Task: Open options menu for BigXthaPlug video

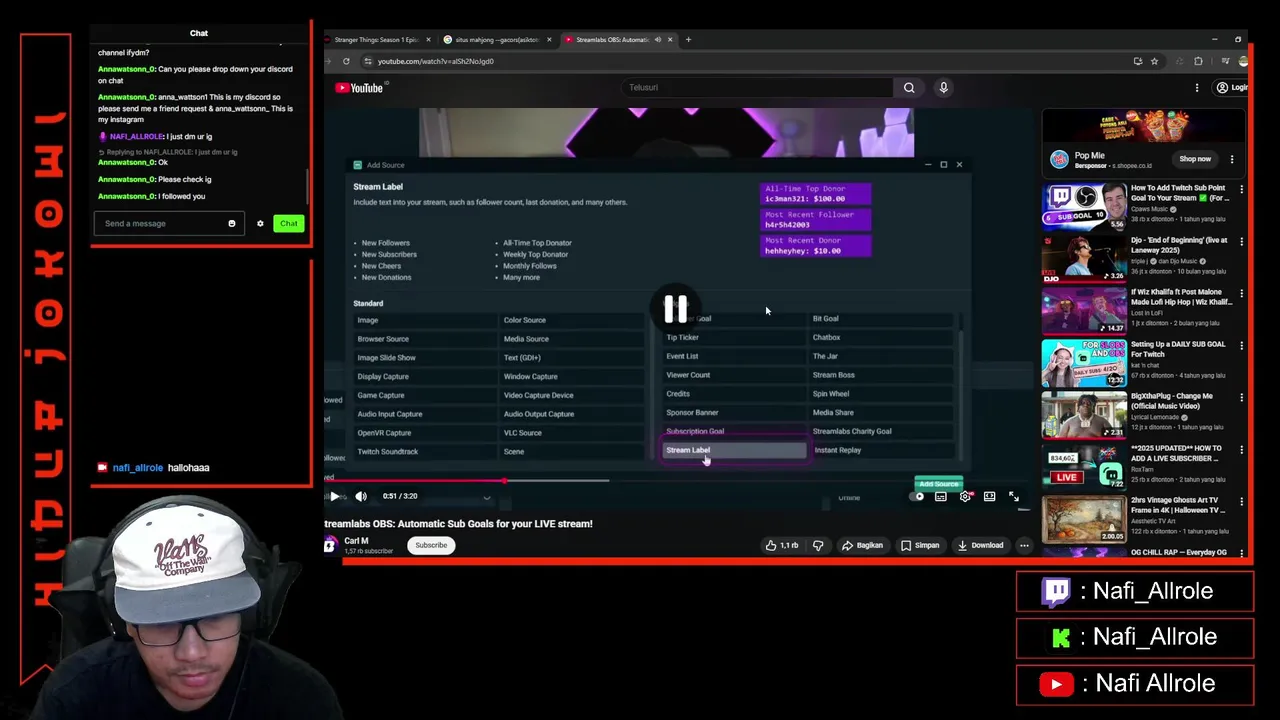Action: (1242, 397)
